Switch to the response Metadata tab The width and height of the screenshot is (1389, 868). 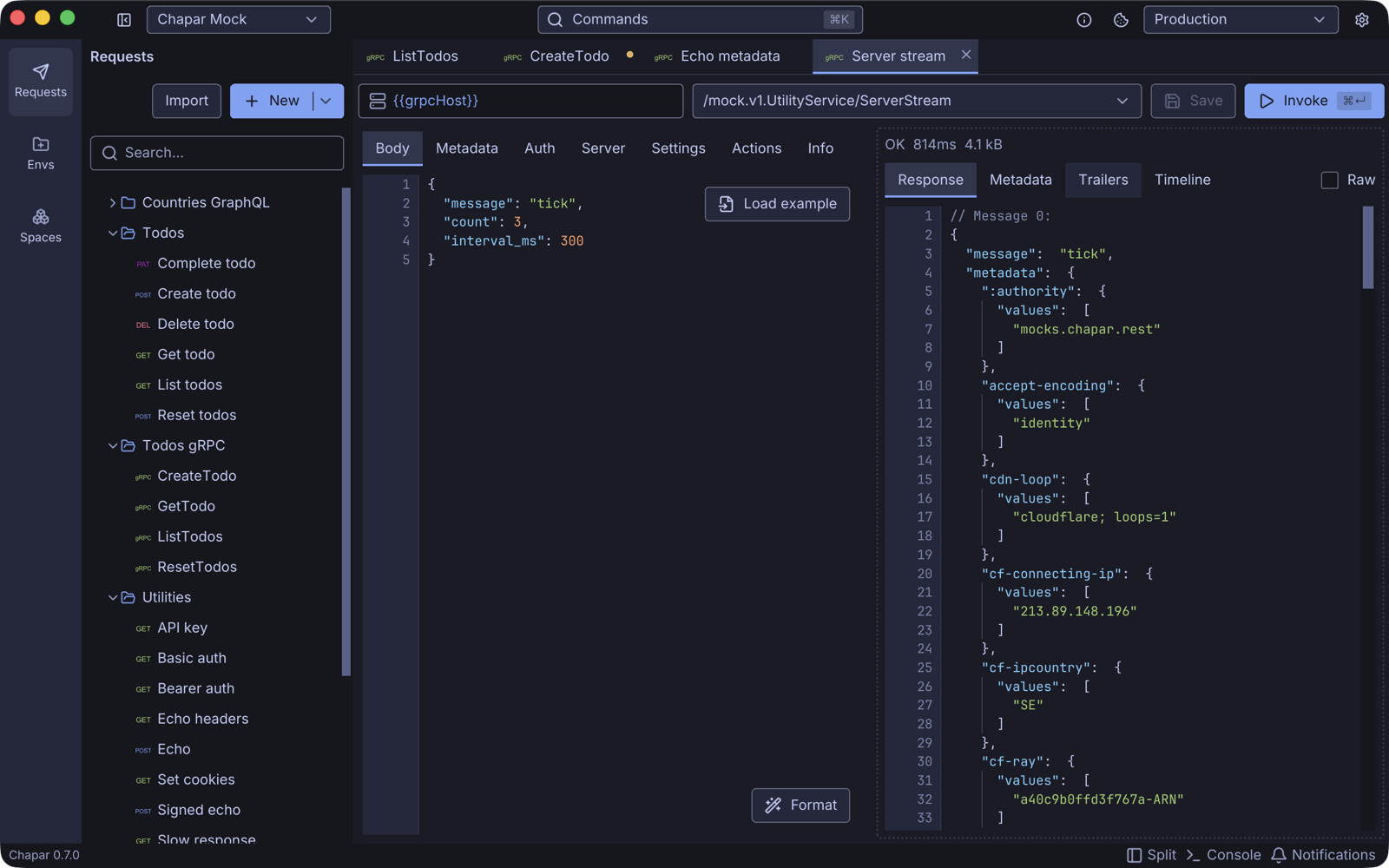[1021, 180]
